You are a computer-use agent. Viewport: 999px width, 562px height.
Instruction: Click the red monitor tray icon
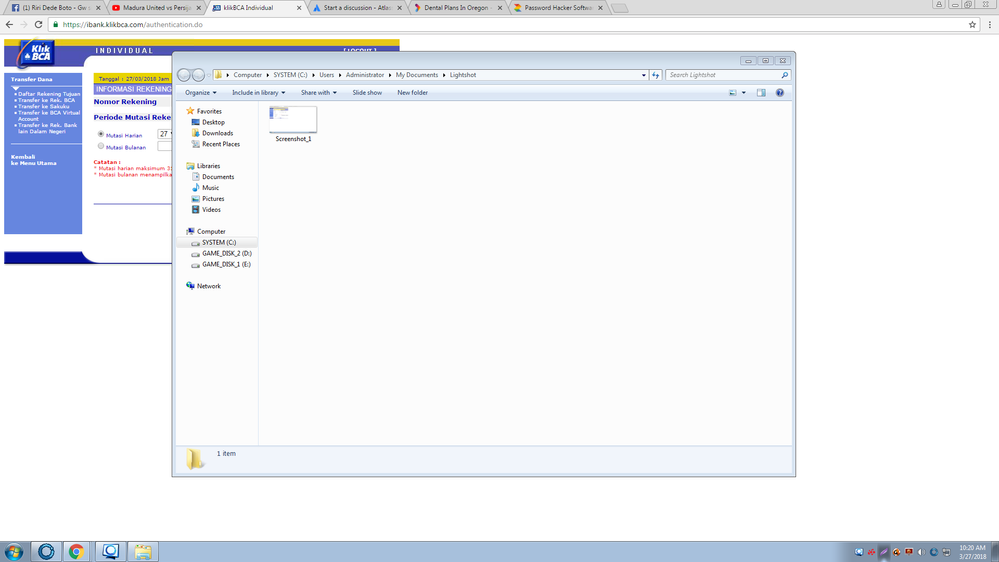point(909,552)
